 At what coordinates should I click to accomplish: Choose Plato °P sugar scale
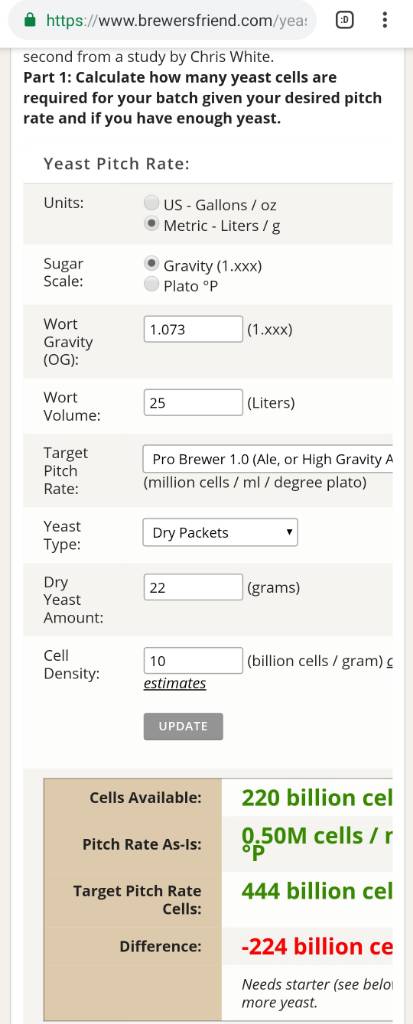pyautogui.click(x=152, y=285)
